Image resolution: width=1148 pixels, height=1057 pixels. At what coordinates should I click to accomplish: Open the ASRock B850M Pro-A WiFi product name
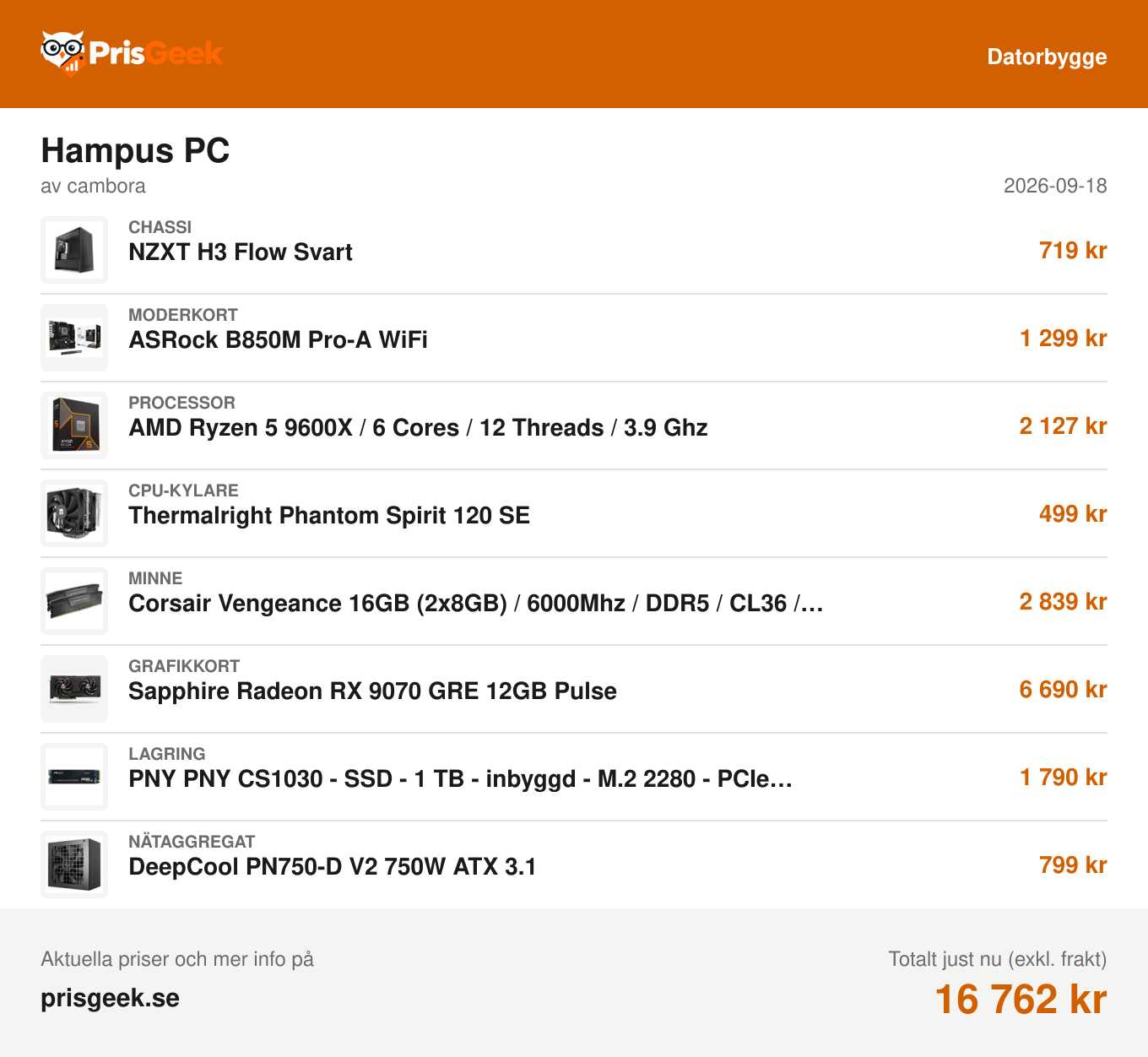coord(278,340)
